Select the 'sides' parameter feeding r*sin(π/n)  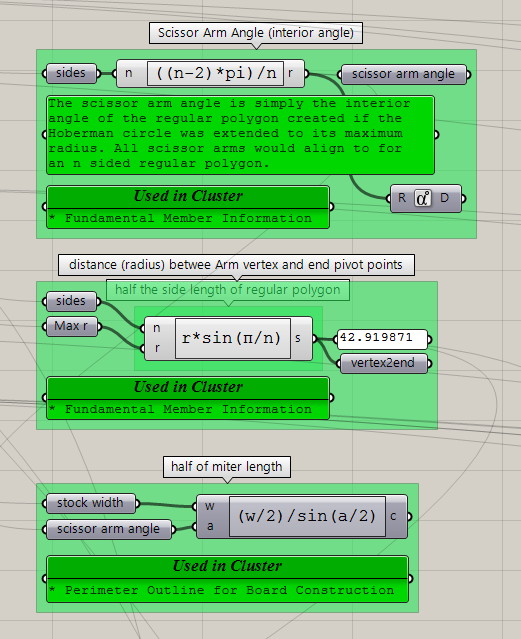[71, 301]
